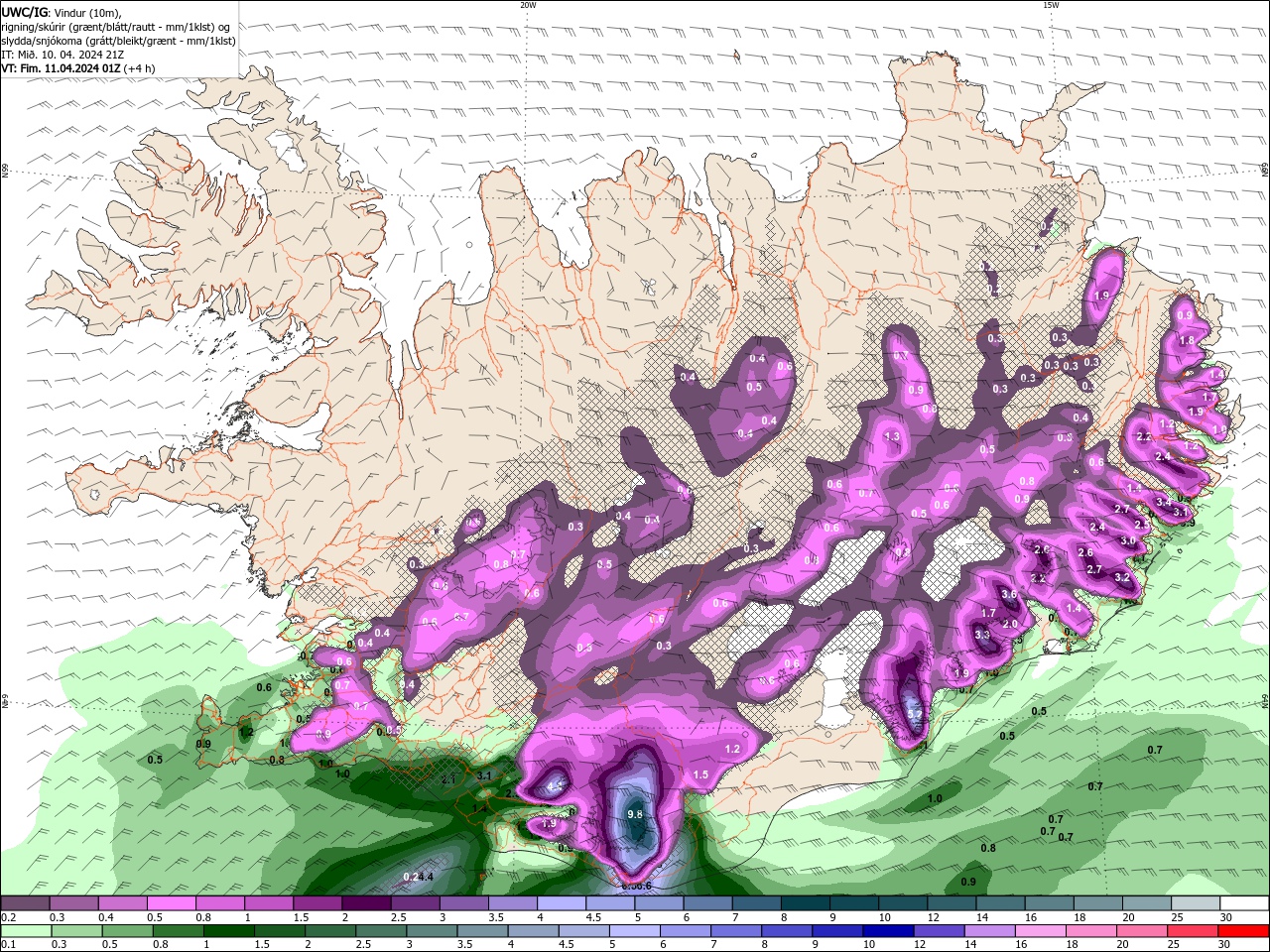Click the '9.8' peak precipitation value on the south coast
1270x952 pixels.
pyautogui.click(x=636, y=814)
